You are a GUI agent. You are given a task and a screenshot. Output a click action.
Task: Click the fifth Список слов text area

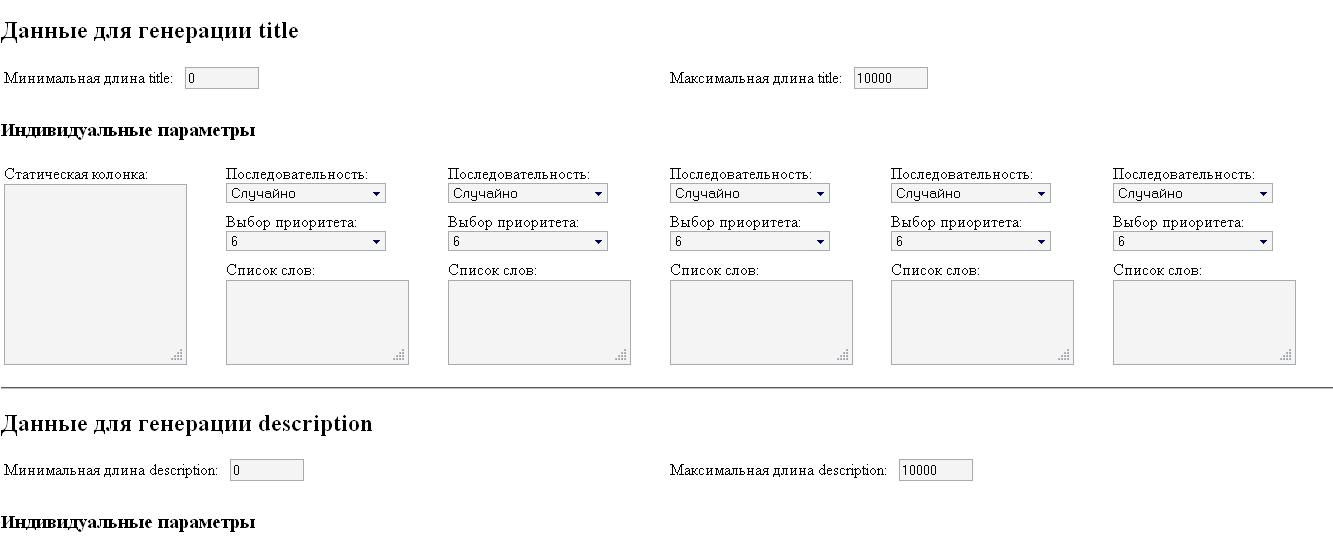(1204, 322)
